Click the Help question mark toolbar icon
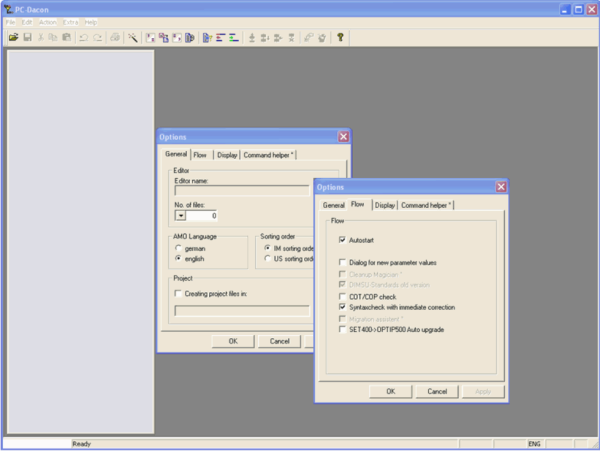This screenshot has width=600, height=451. click(340, 37)
